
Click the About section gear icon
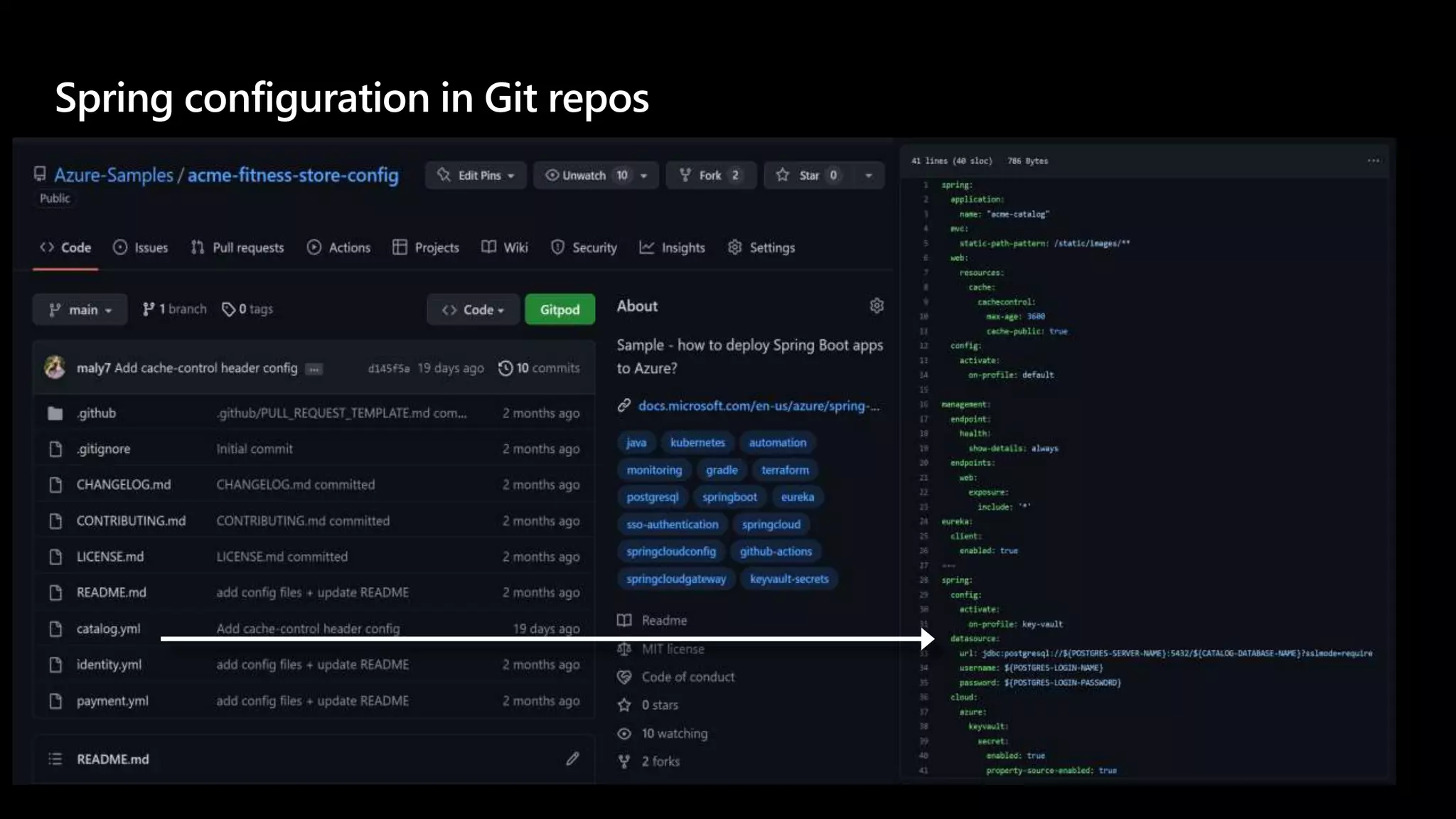click(877, 306)
